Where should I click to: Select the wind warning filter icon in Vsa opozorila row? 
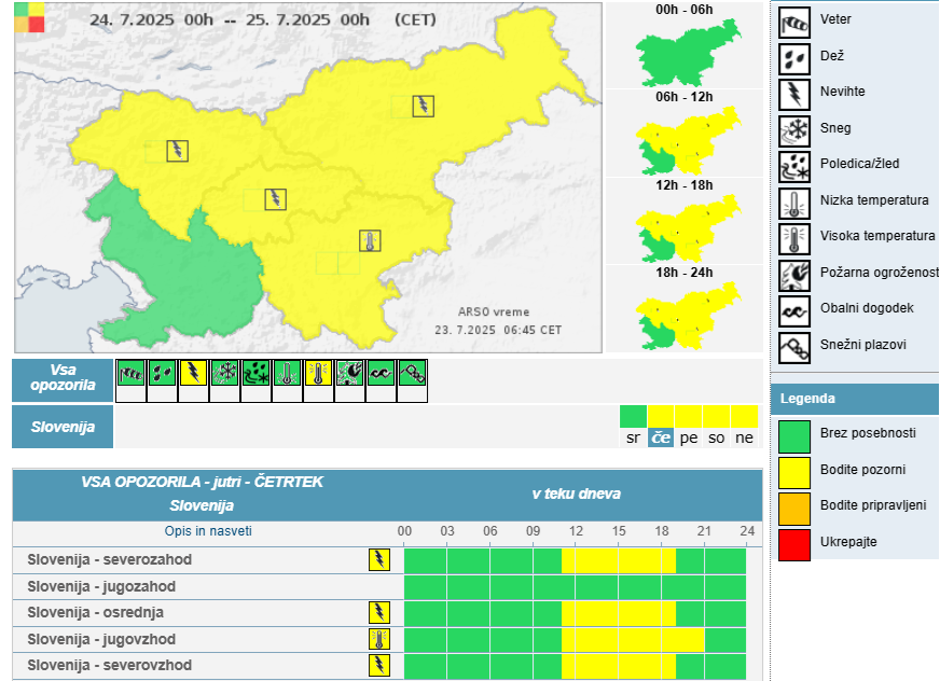click(x=129, y=374)
